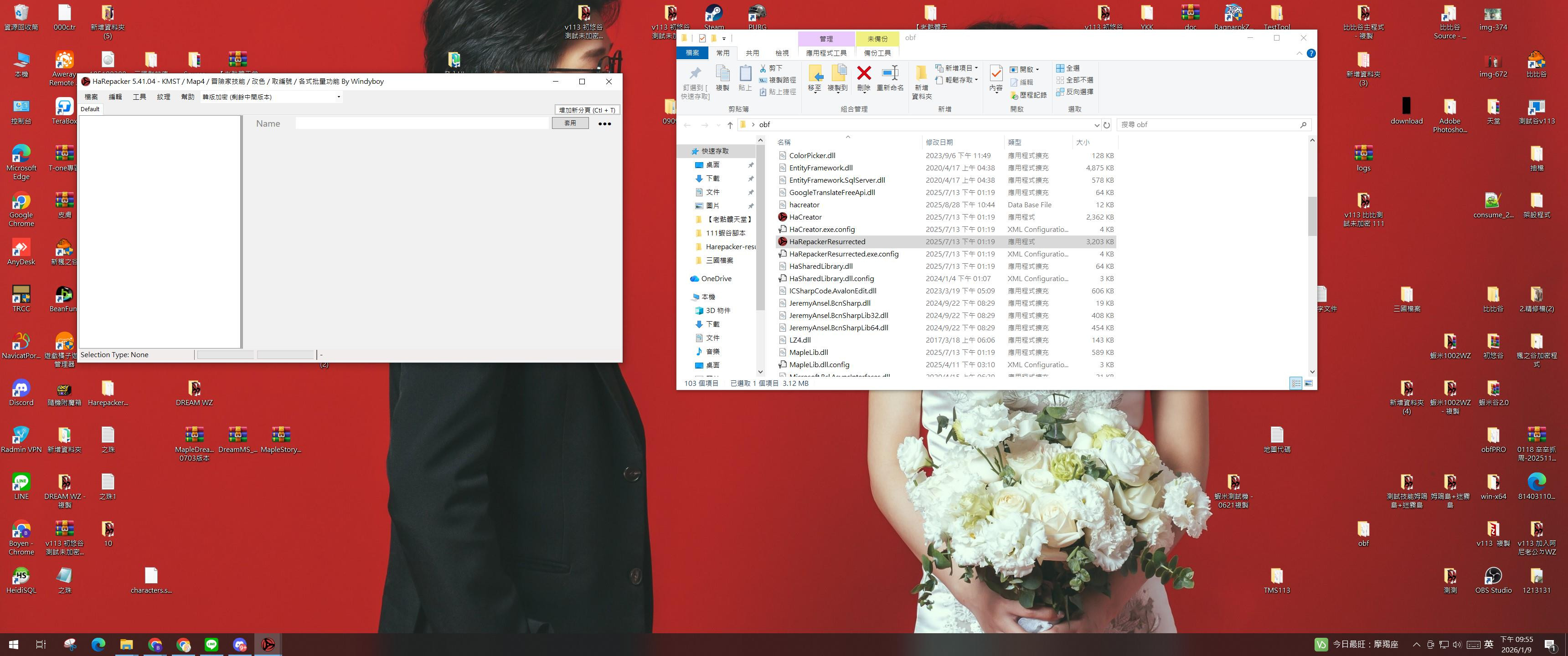Screen dimensions: 1568x656
Task: Click the Name input field in HaRepacker
Action: (x=422, y=123)
